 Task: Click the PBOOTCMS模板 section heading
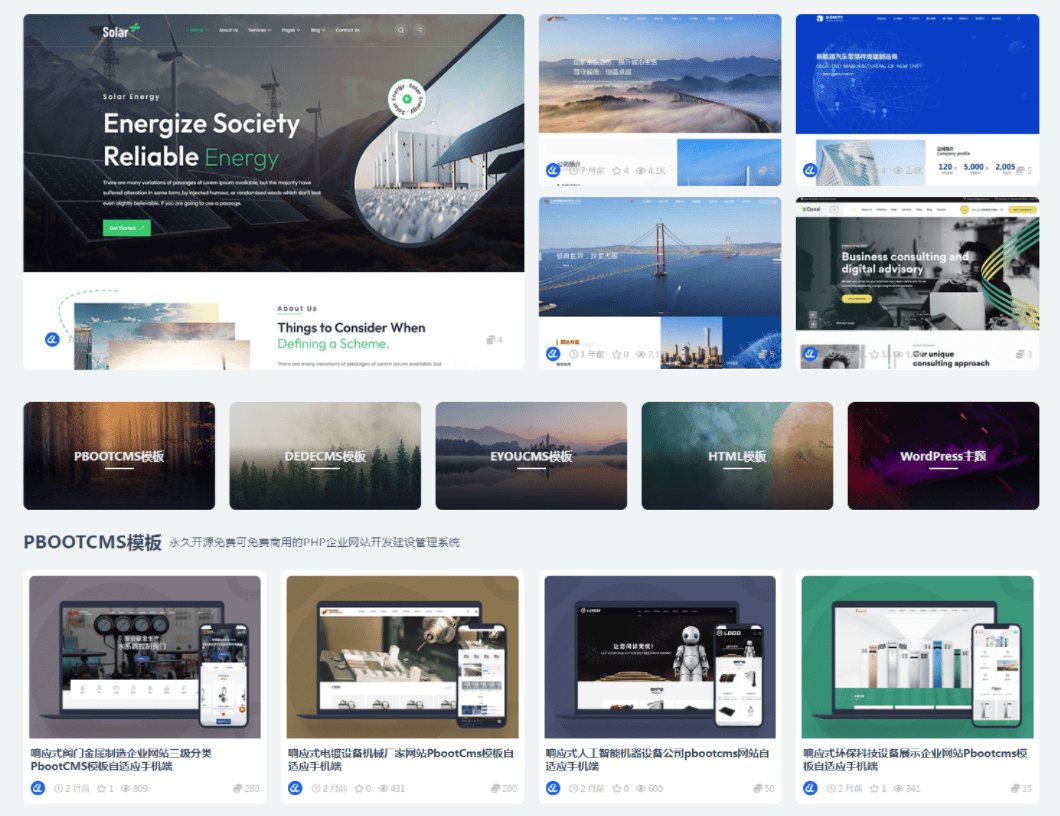pyautogui.click(x=92, y=543)
